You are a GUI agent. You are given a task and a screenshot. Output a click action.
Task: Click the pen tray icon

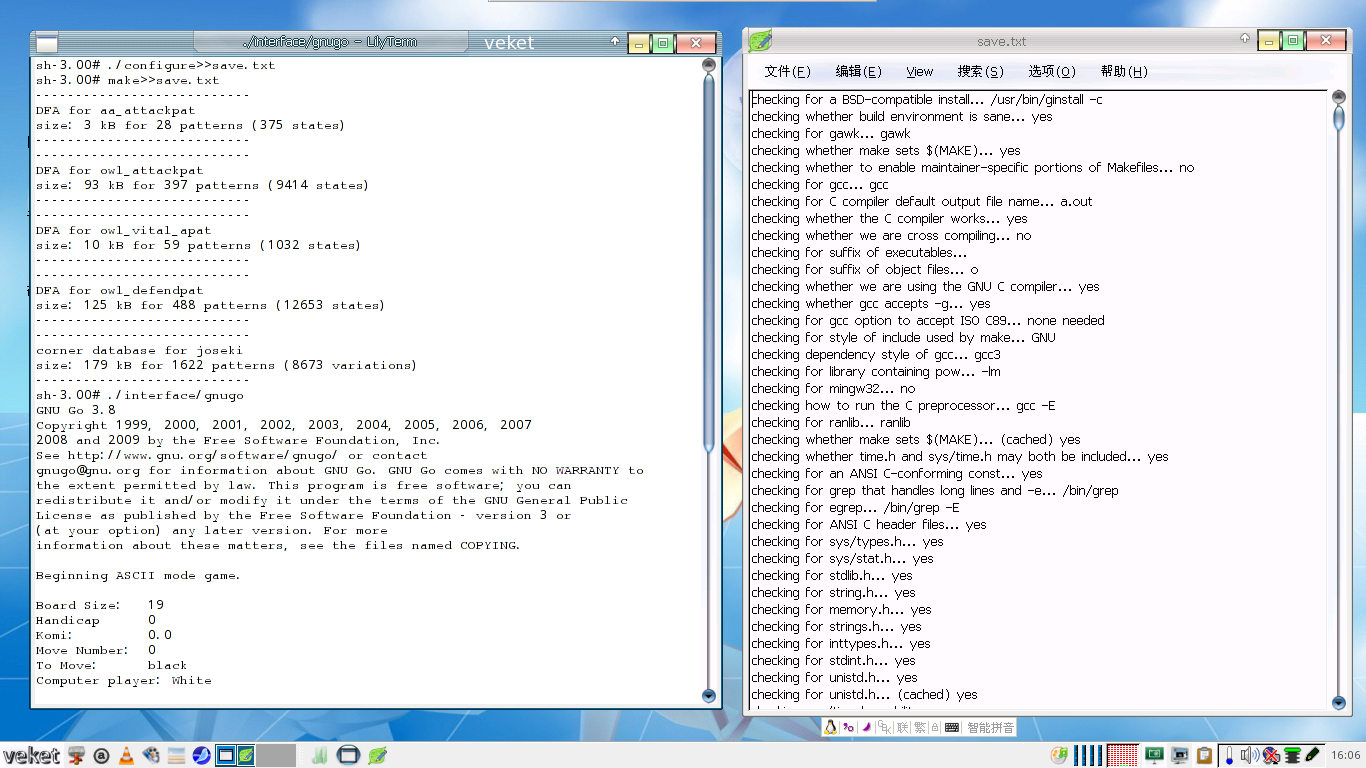pos(1313,755)
